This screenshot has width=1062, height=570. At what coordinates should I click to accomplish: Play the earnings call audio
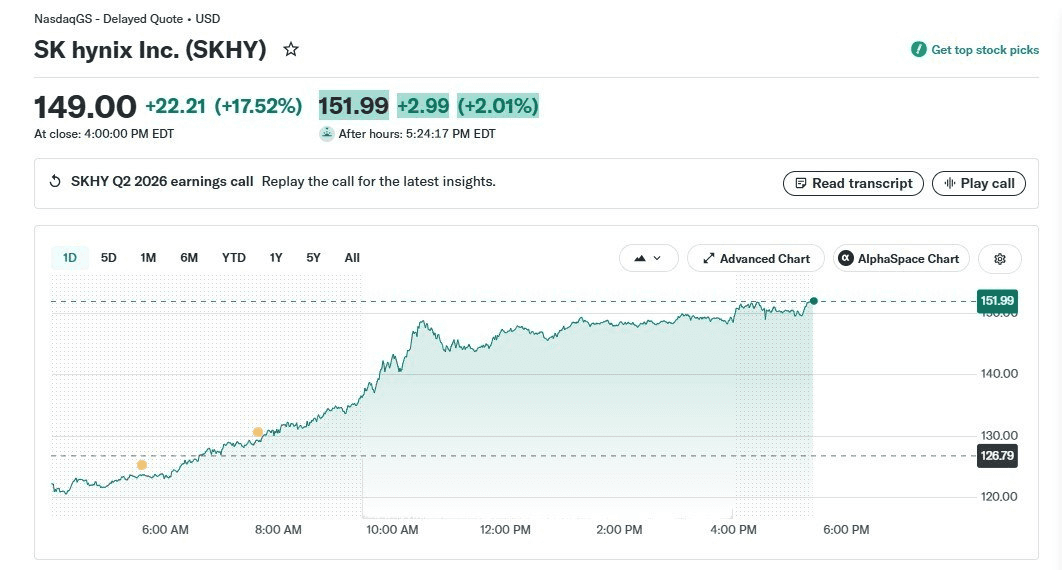pos(979,183)
